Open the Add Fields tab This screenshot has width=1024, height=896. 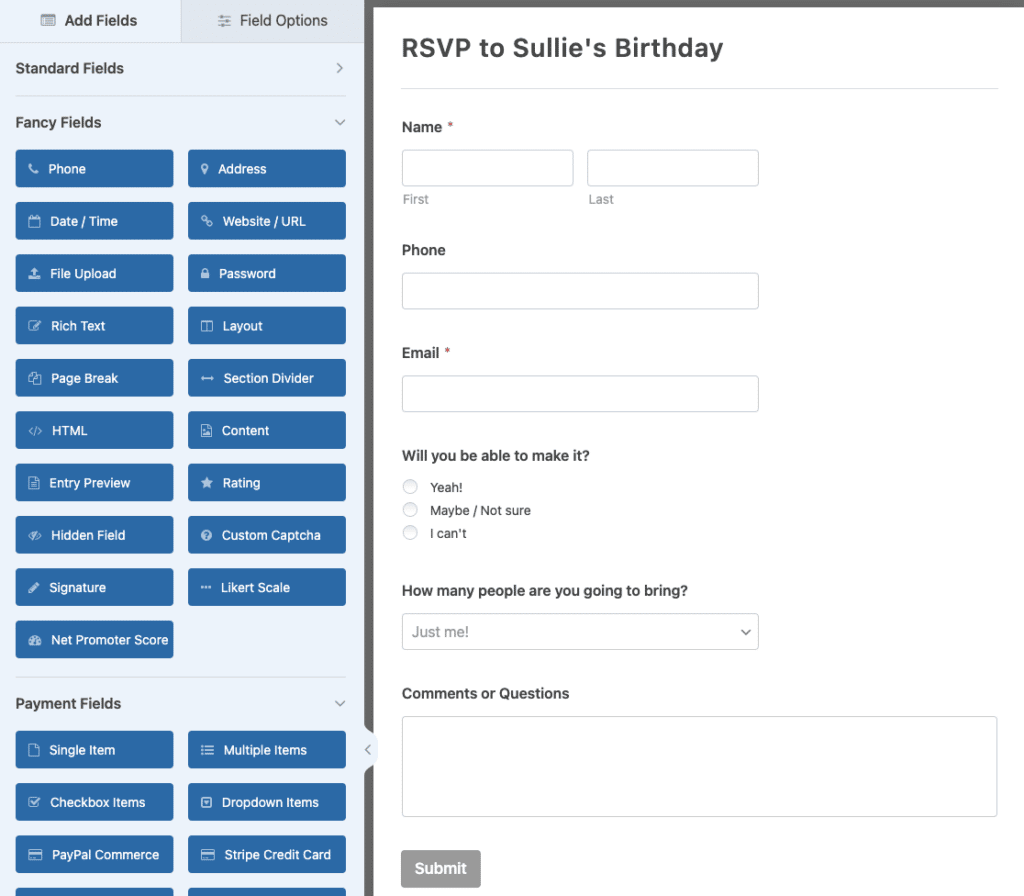coord(89,20)
